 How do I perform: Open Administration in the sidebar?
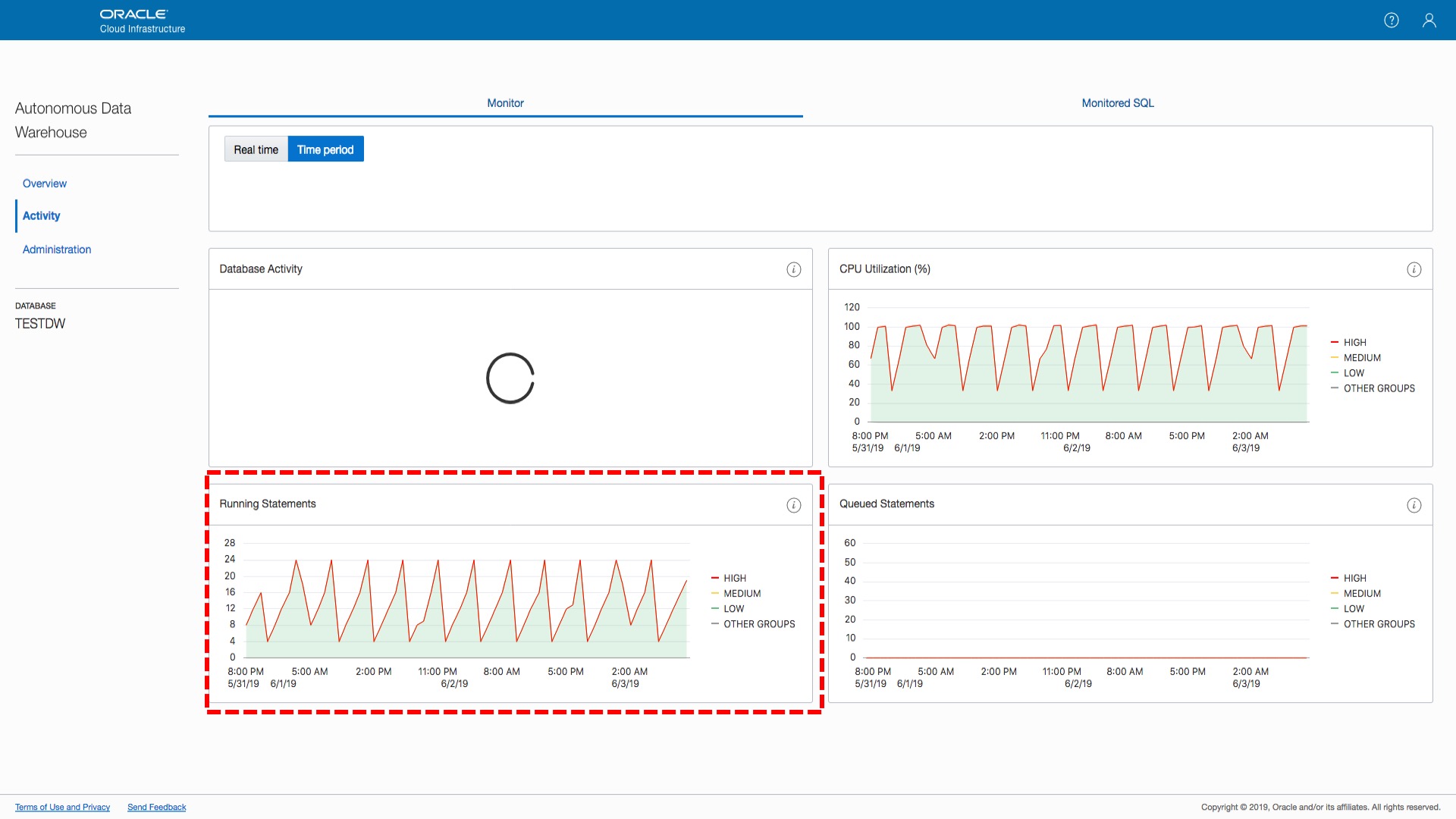[57, 249]
